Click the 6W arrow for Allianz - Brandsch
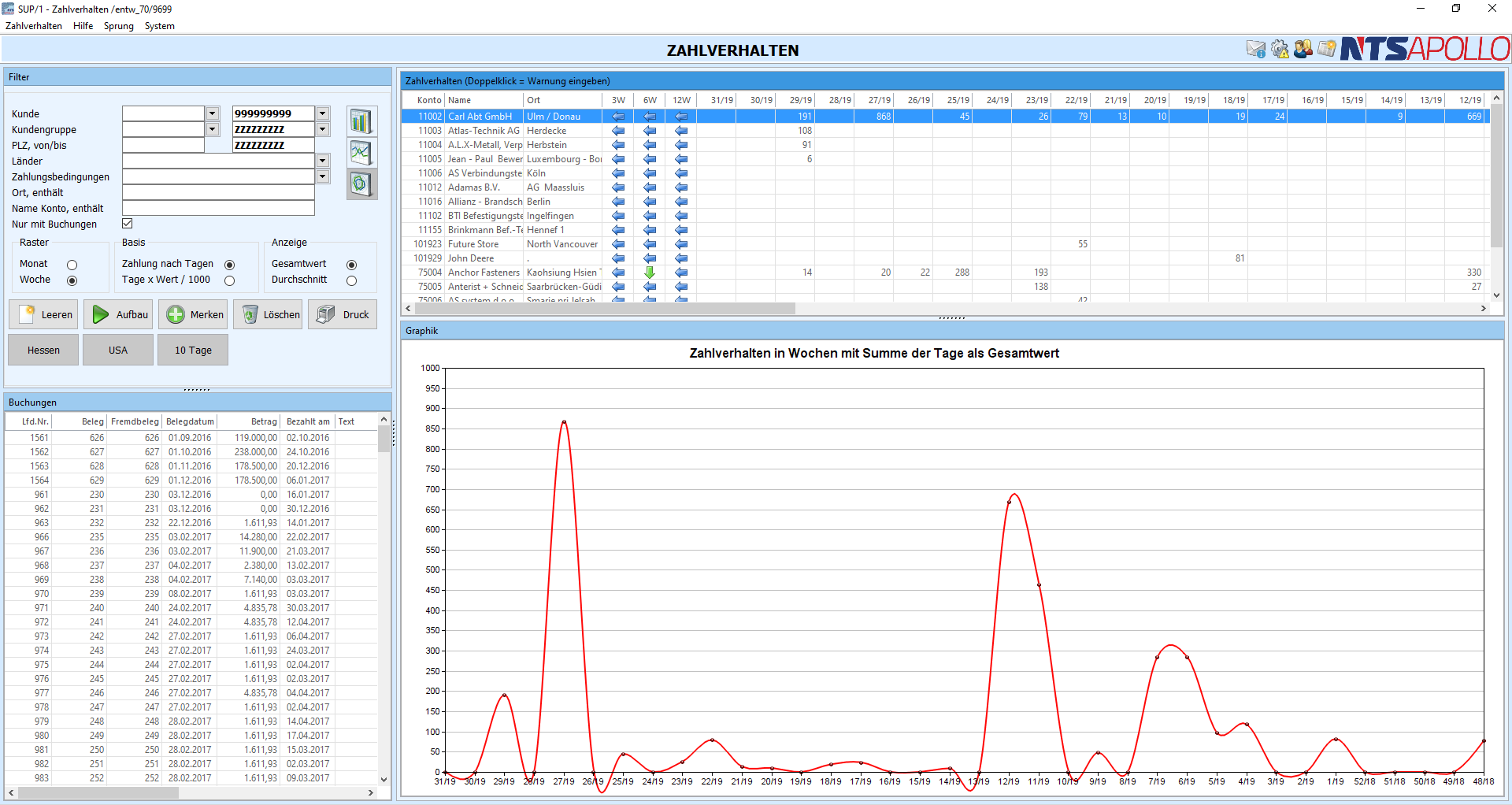 point(650,202)
